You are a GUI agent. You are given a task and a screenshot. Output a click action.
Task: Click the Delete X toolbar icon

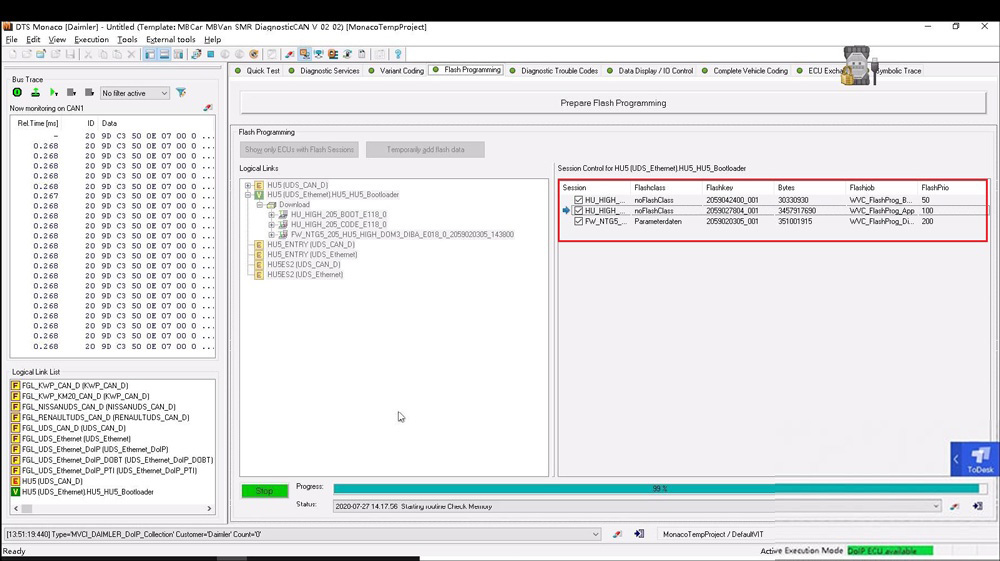pyautogui.click(x=131, y=54)
